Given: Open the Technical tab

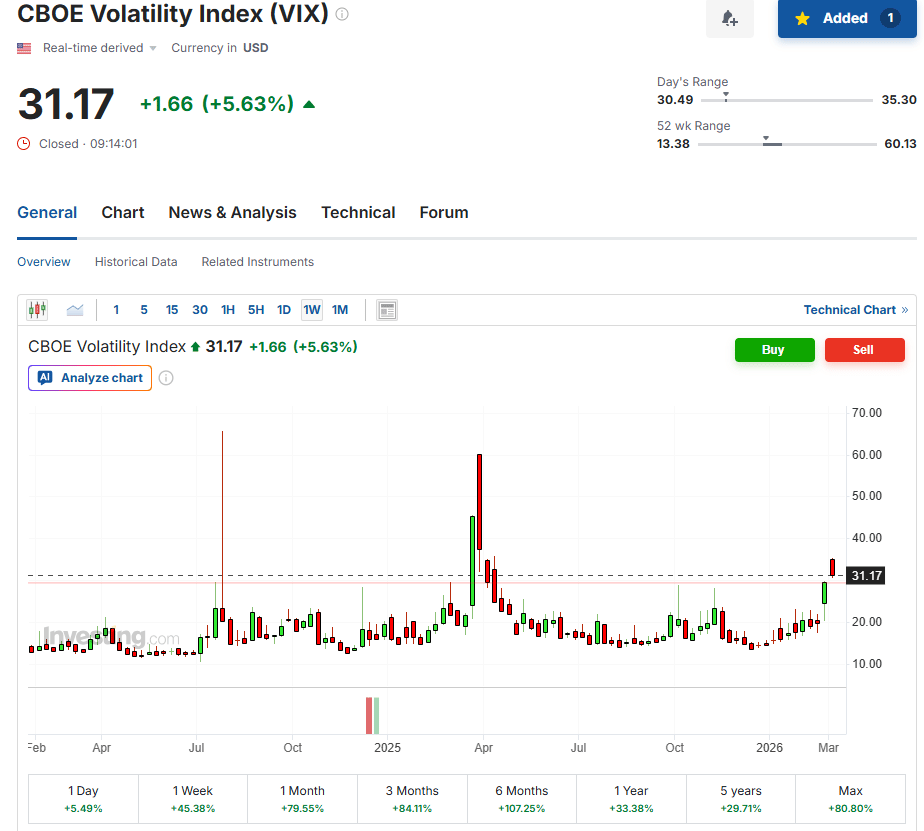Looking at the screenshot, I should [358, 213].
